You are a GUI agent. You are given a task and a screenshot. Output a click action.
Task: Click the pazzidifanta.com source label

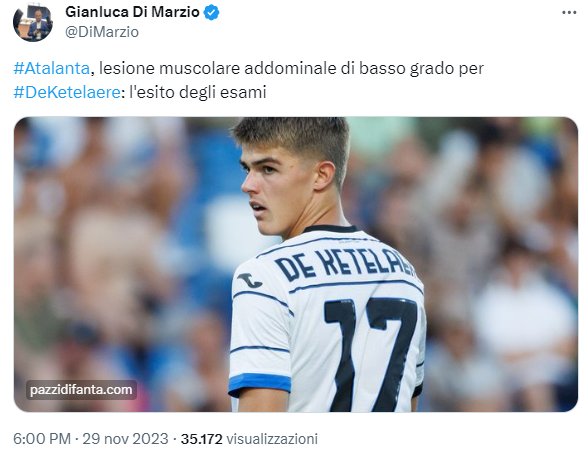(x=81, y=390)
